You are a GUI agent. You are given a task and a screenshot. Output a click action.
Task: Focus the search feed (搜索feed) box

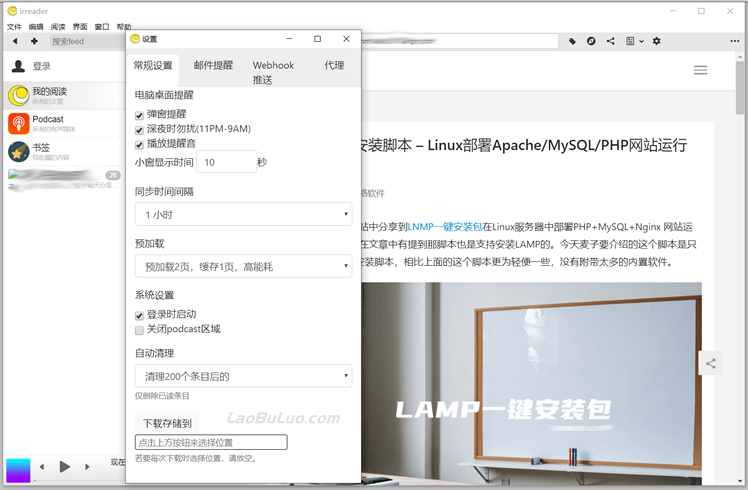[x=87, y=42]
